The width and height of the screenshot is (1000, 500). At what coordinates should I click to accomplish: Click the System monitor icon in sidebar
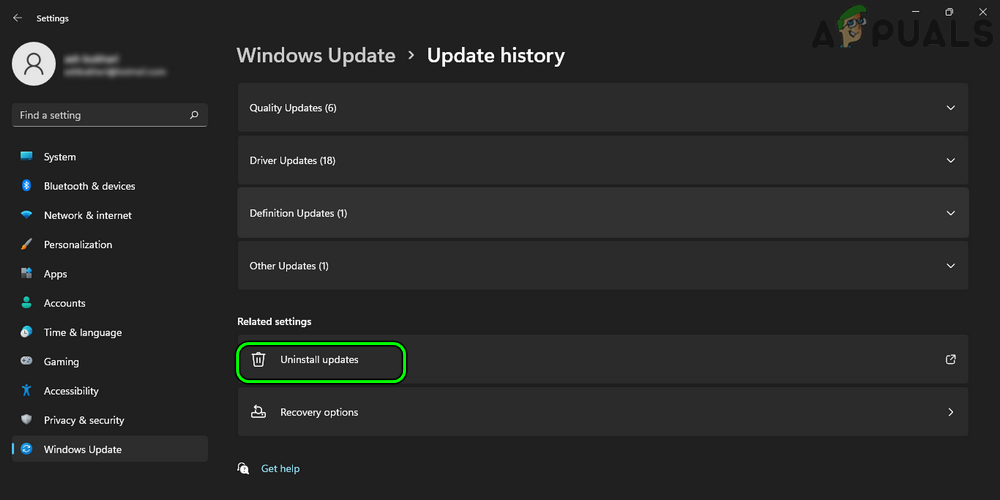[x=26, y=157]
